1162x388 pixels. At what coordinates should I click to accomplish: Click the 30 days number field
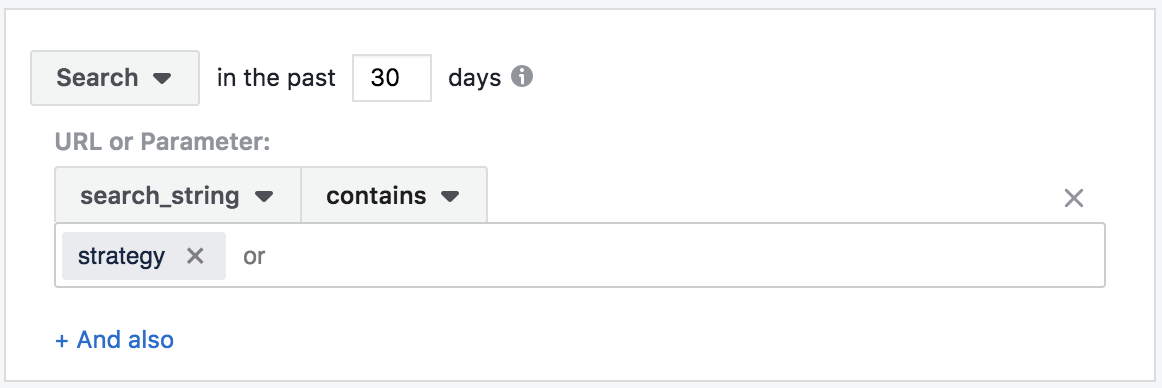tap(392, 78)
